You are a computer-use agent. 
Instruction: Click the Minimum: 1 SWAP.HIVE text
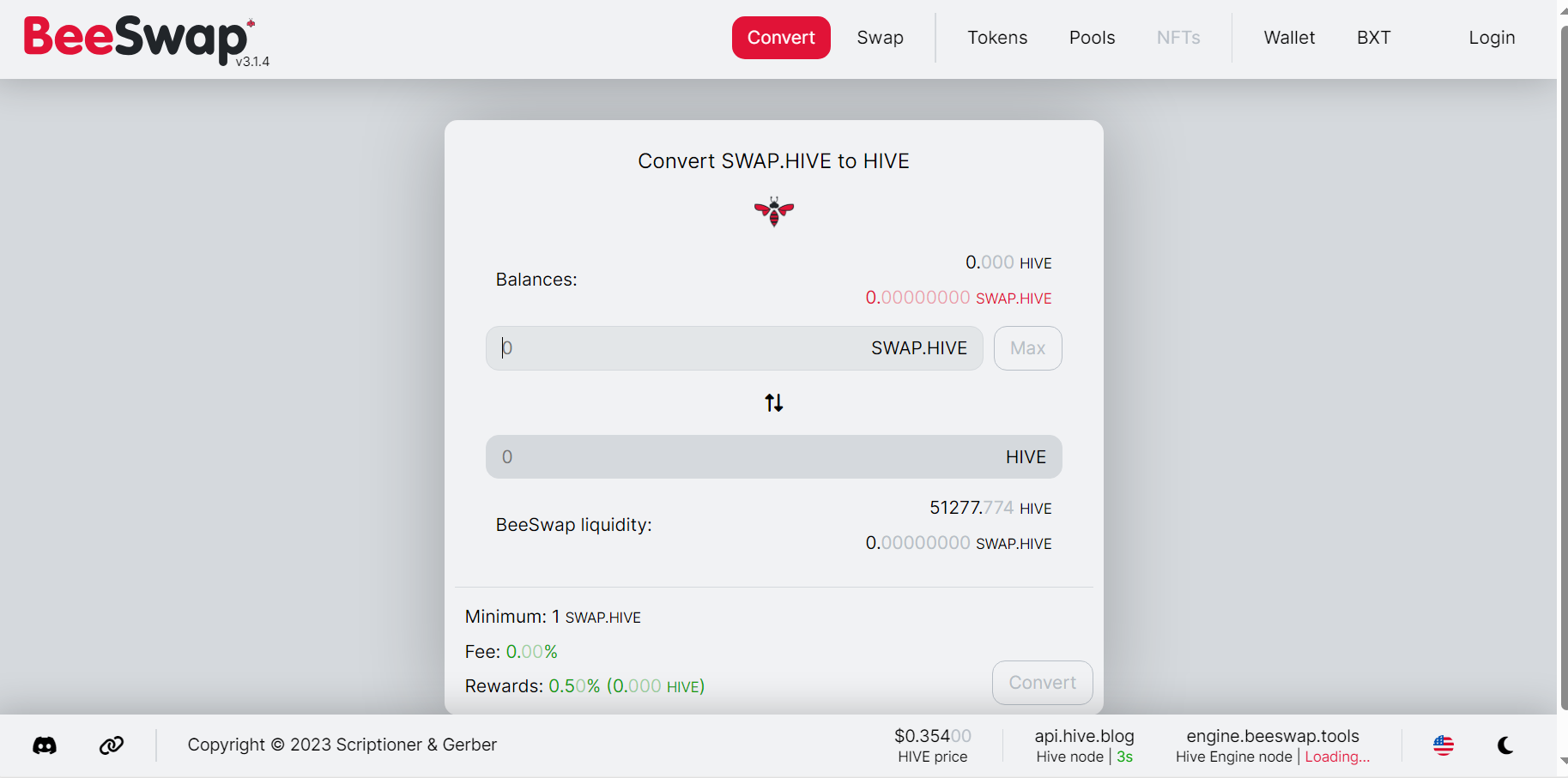(553, 617)
